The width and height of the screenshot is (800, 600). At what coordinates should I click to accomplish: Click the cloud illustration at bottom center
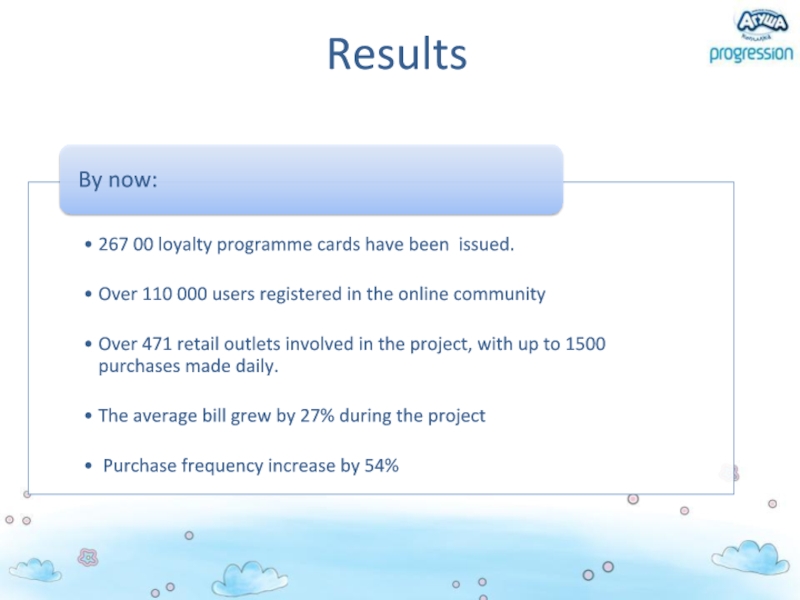[249, 579]
